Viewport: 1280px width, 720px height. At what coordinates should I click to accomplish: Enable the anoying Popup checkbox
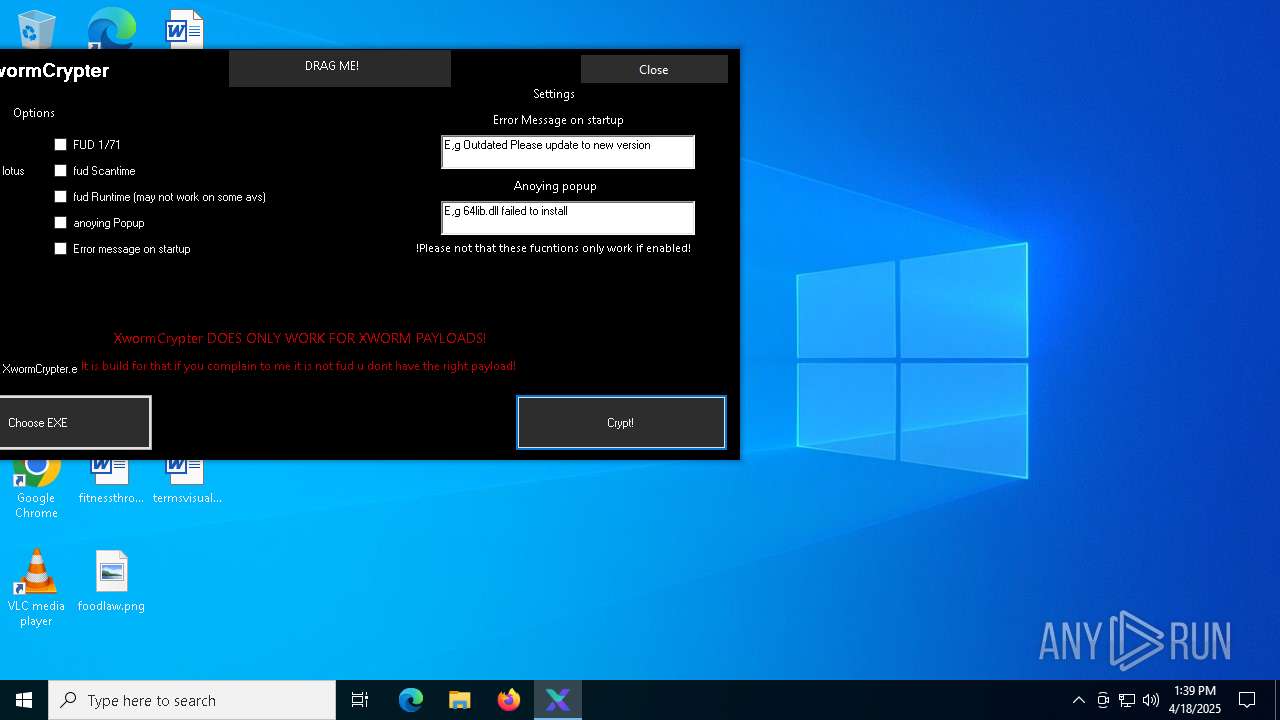tap(60, 223)
